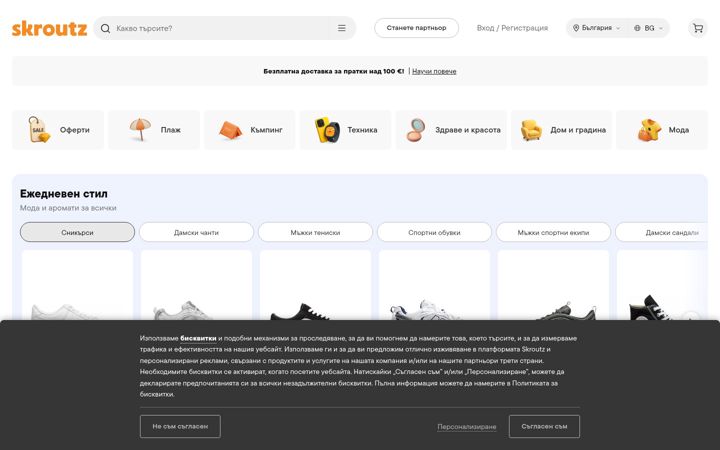Viewport: 720px width, 450px height.
Task: Open the second white sneaker product card
Action: pos(196,285)
